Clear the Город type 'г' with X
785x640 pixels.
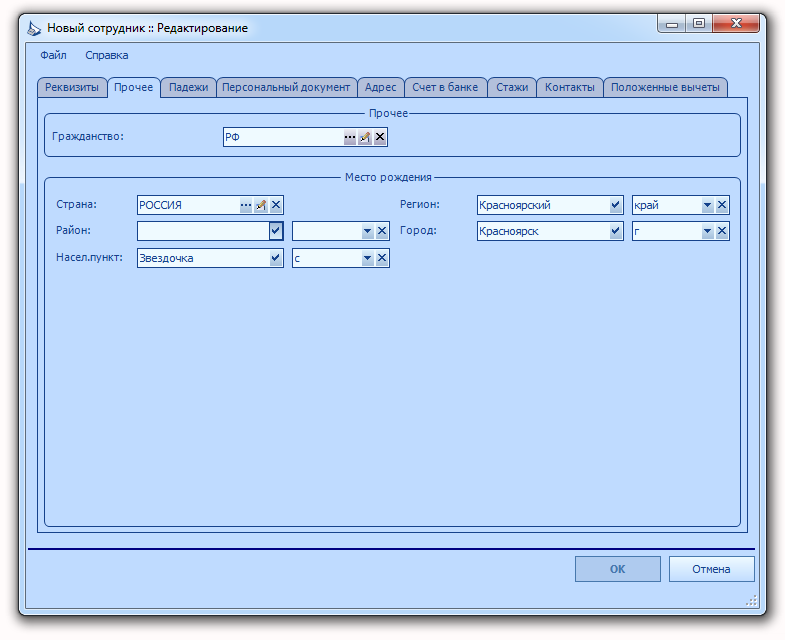pos(722,231)
